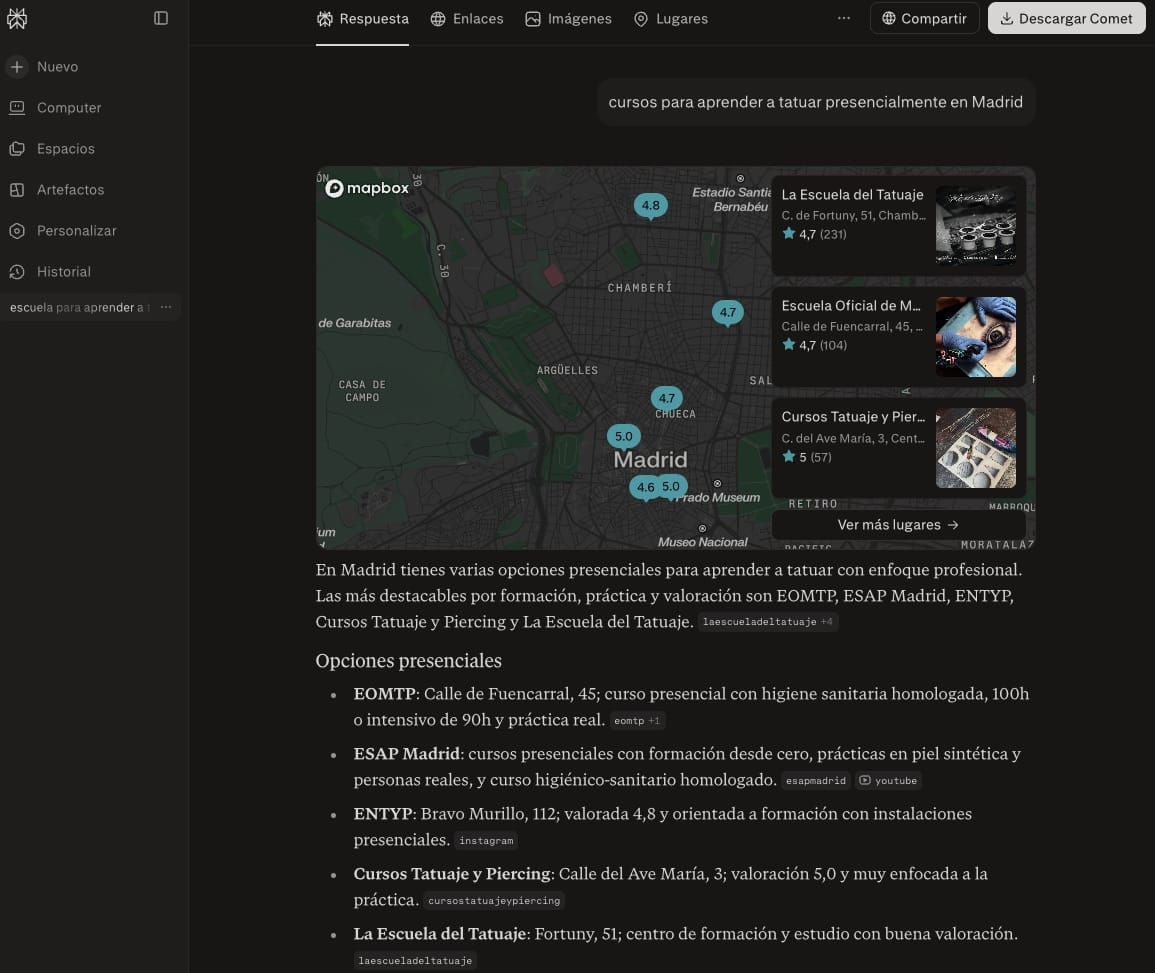Switch to the Enlaces tab
1155x973 pixels.
(467, 19)
